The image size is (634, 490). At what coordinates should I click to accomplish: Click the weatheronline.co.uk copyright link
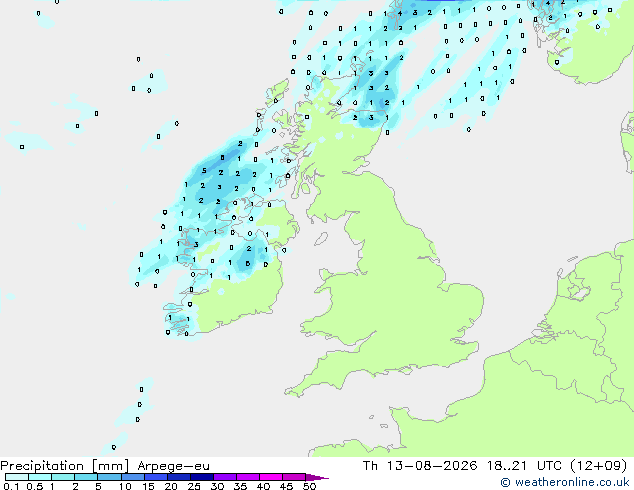[564, 482]
